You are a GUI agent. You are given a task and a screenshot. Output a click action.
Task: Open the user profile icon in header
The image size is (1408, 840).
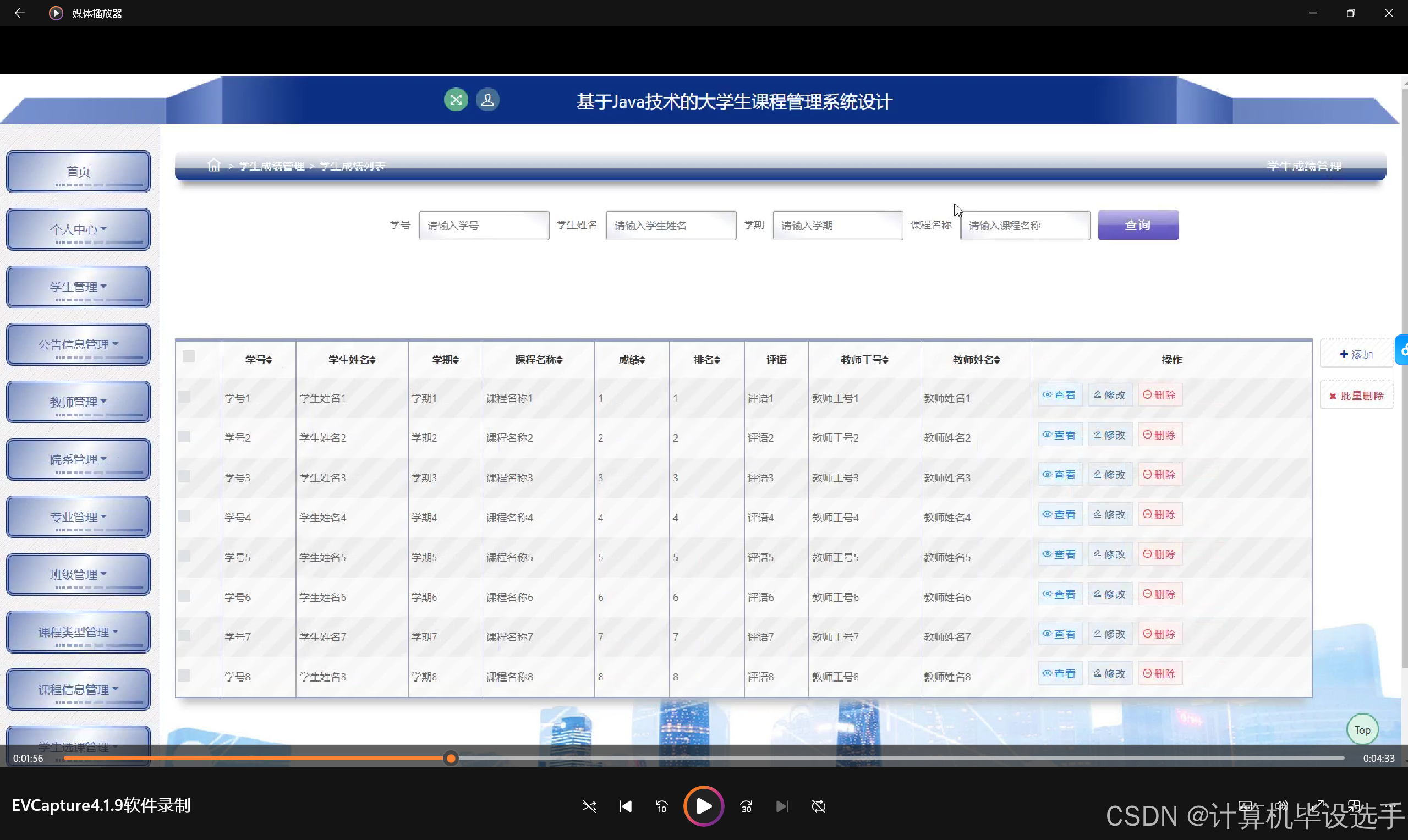[x=487, y=100]
